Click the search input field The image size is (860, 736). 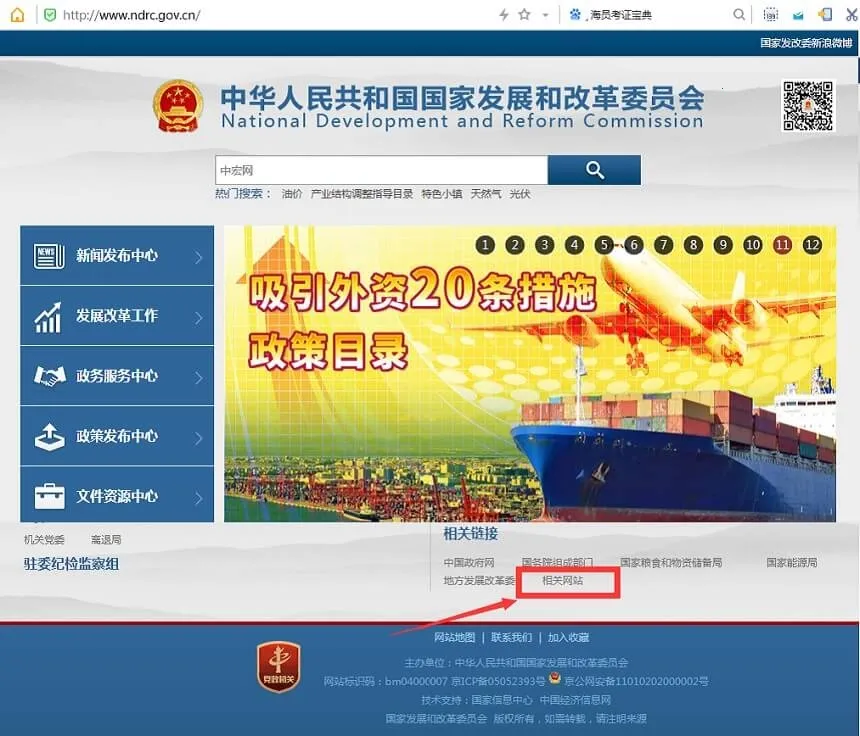coord(382,170)
